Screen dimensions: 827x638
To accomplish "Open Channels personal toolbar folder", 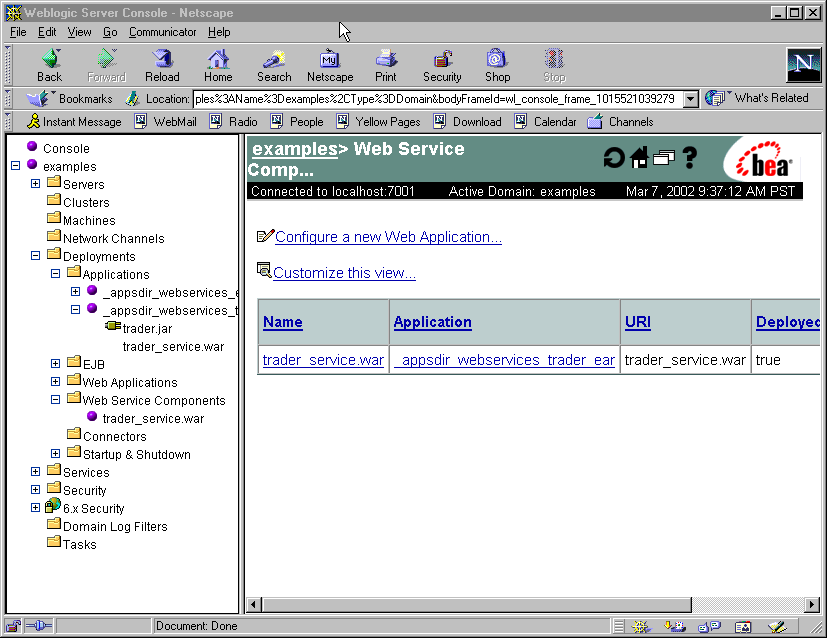I will click(x=595, y=121).
